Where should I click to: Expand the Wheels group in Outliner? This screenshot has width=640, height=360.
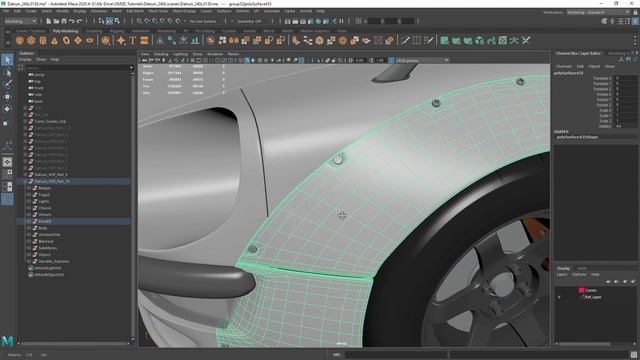point(29,215)
